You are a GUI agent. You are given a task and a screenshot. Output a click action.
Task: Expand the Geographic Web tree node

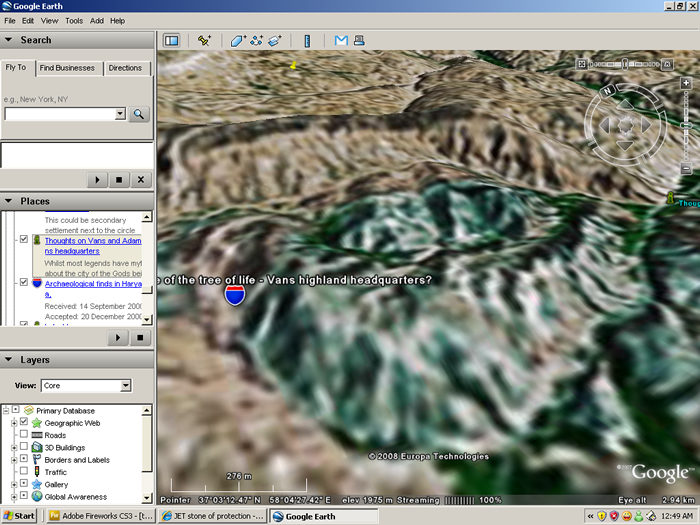(x=14, y=423)
